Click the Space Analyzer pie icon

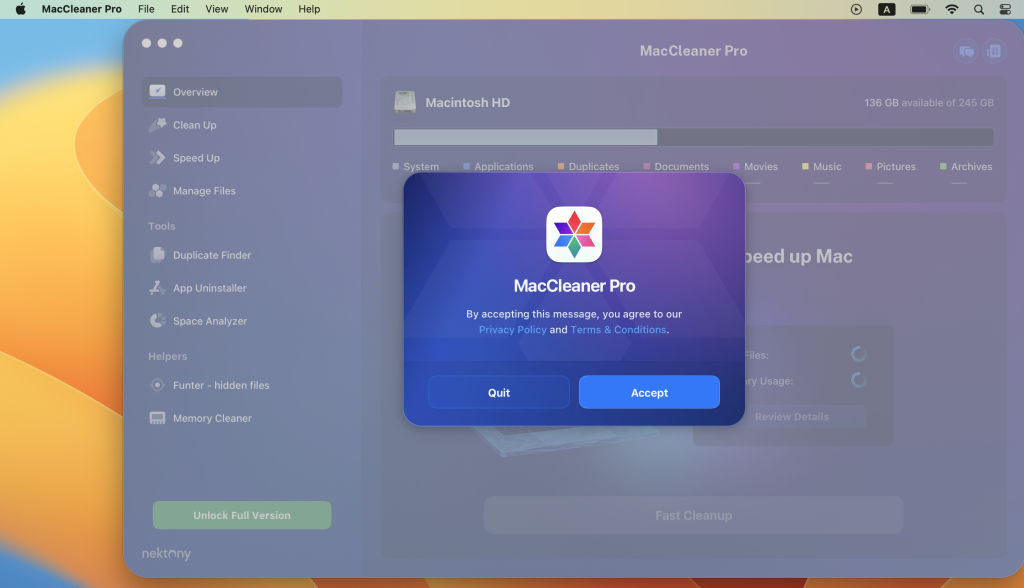(157, 321)
